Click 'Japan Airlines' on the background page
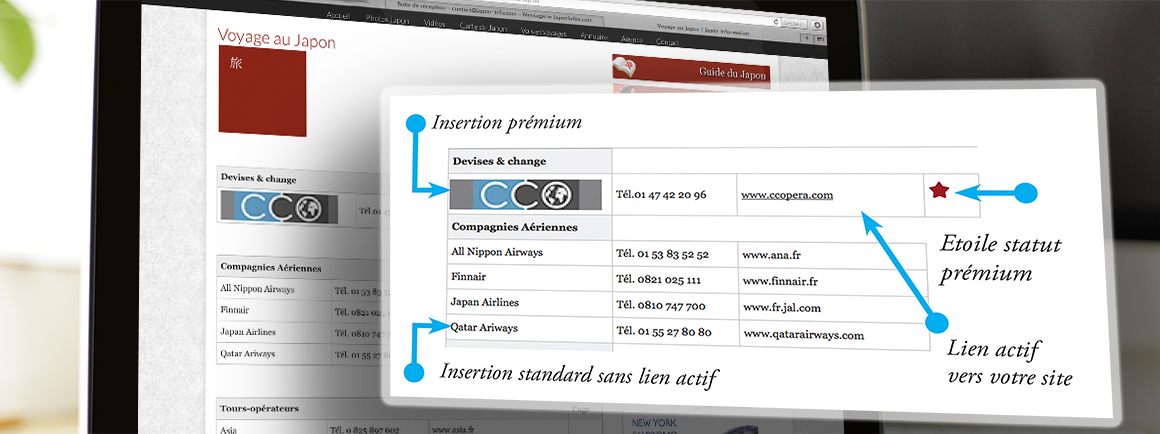 pyautogui.click(x=246, y=332)
